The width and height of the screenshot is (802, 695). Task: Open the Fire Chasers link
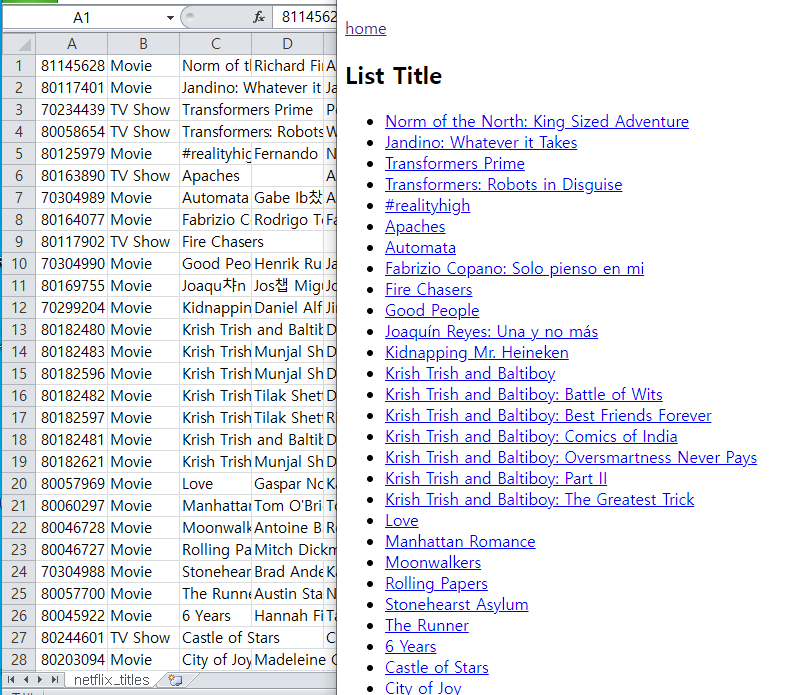429,289
